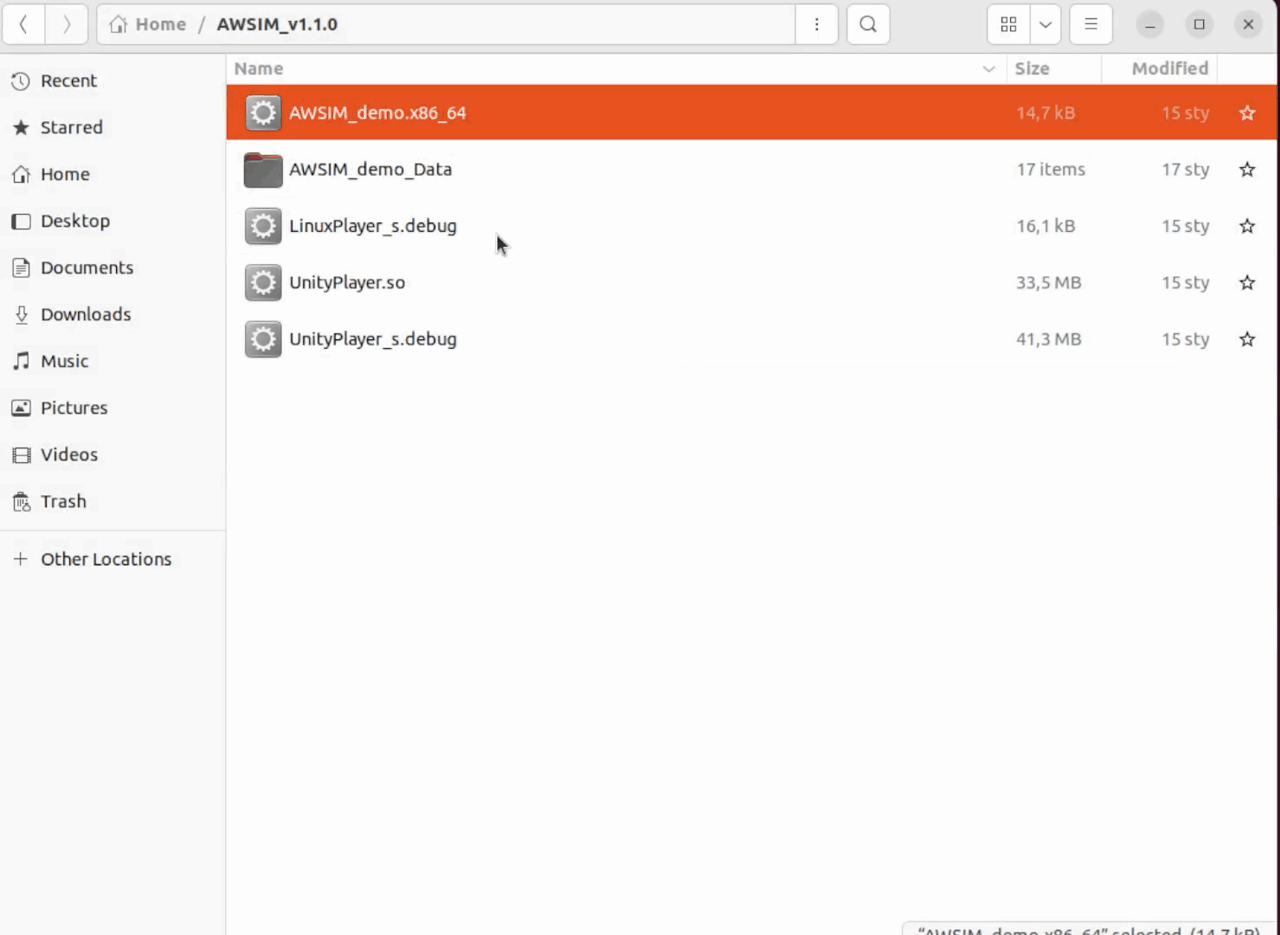Star the LinuxPlayer_s.debug file
Image resolution: width=1280 pixels, height=935 pixels.
1247,226
